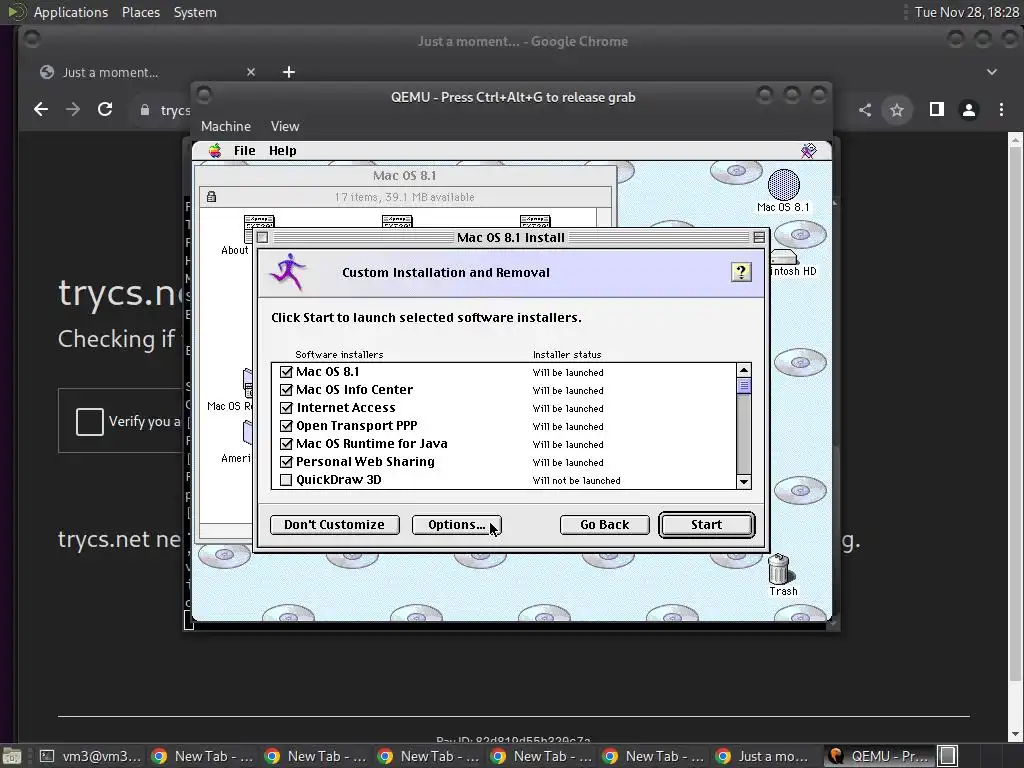This screenshot has width=1024, height=768.
Task: Open QEMU View menu
Action: [285, 126]
